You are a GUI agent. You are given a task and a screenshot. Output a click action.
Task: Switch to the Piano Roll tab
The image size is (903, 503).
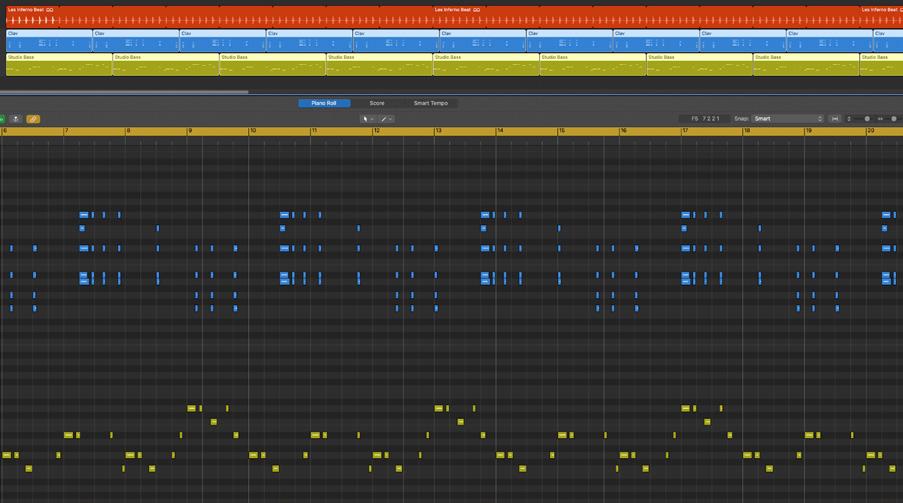pyautogui.click(x=324, y=103)
